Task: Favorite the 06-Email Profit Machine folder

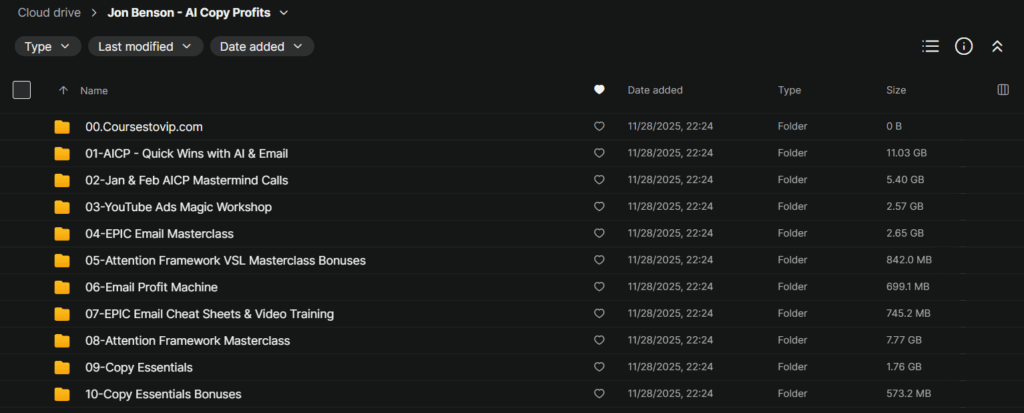Action: coord(599,287)
